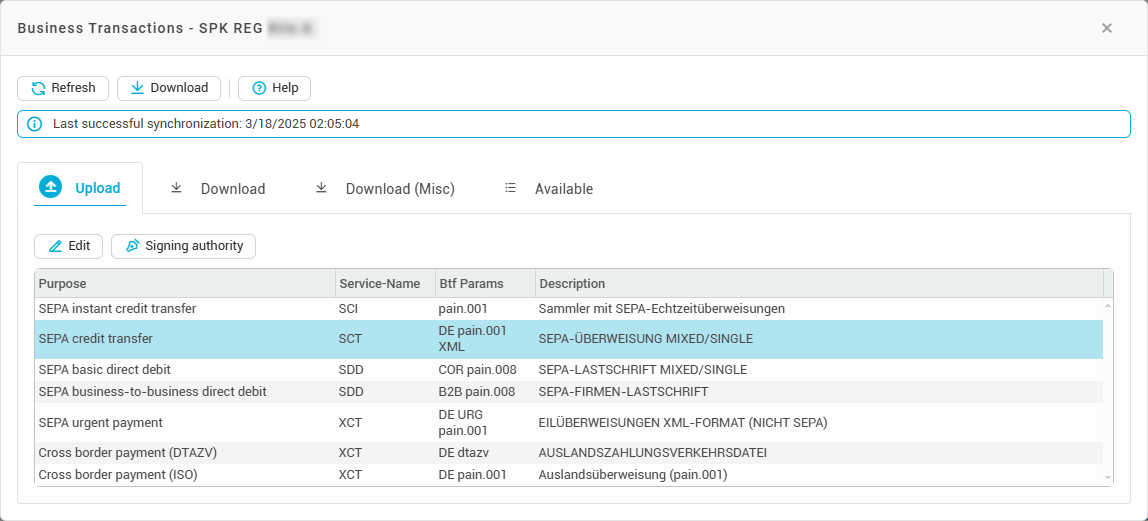Click the Refresh circular arrows icon

click(x=38, y=88)
